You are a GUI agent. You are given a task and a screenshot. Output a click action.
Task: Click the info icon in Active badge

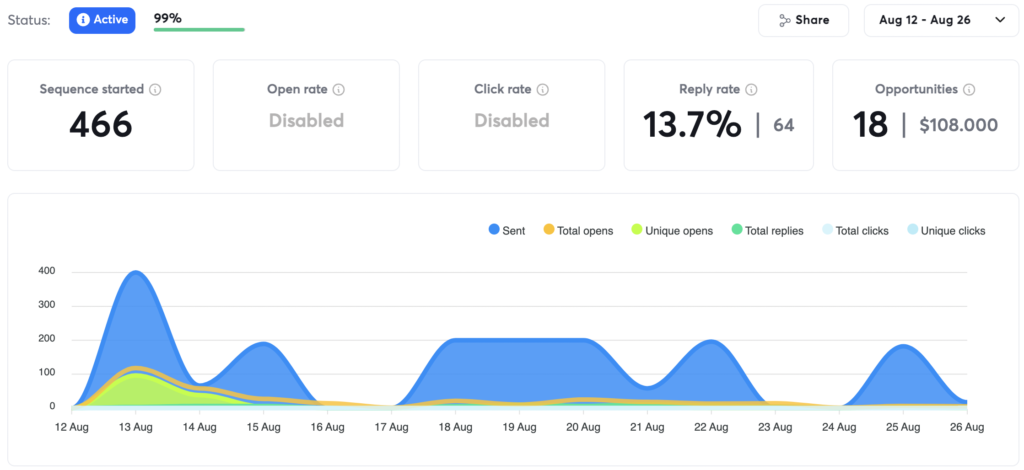pos(83,20)
